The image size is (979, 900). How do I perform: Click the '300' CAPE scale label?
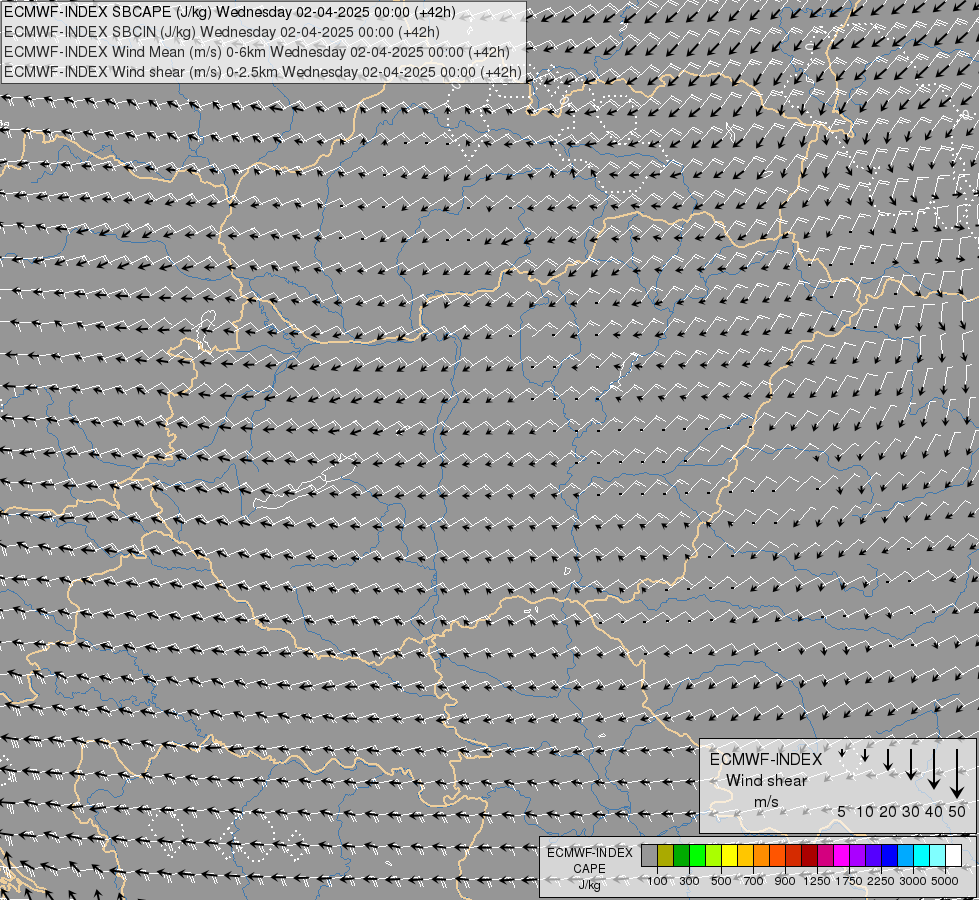coord(689,881)
